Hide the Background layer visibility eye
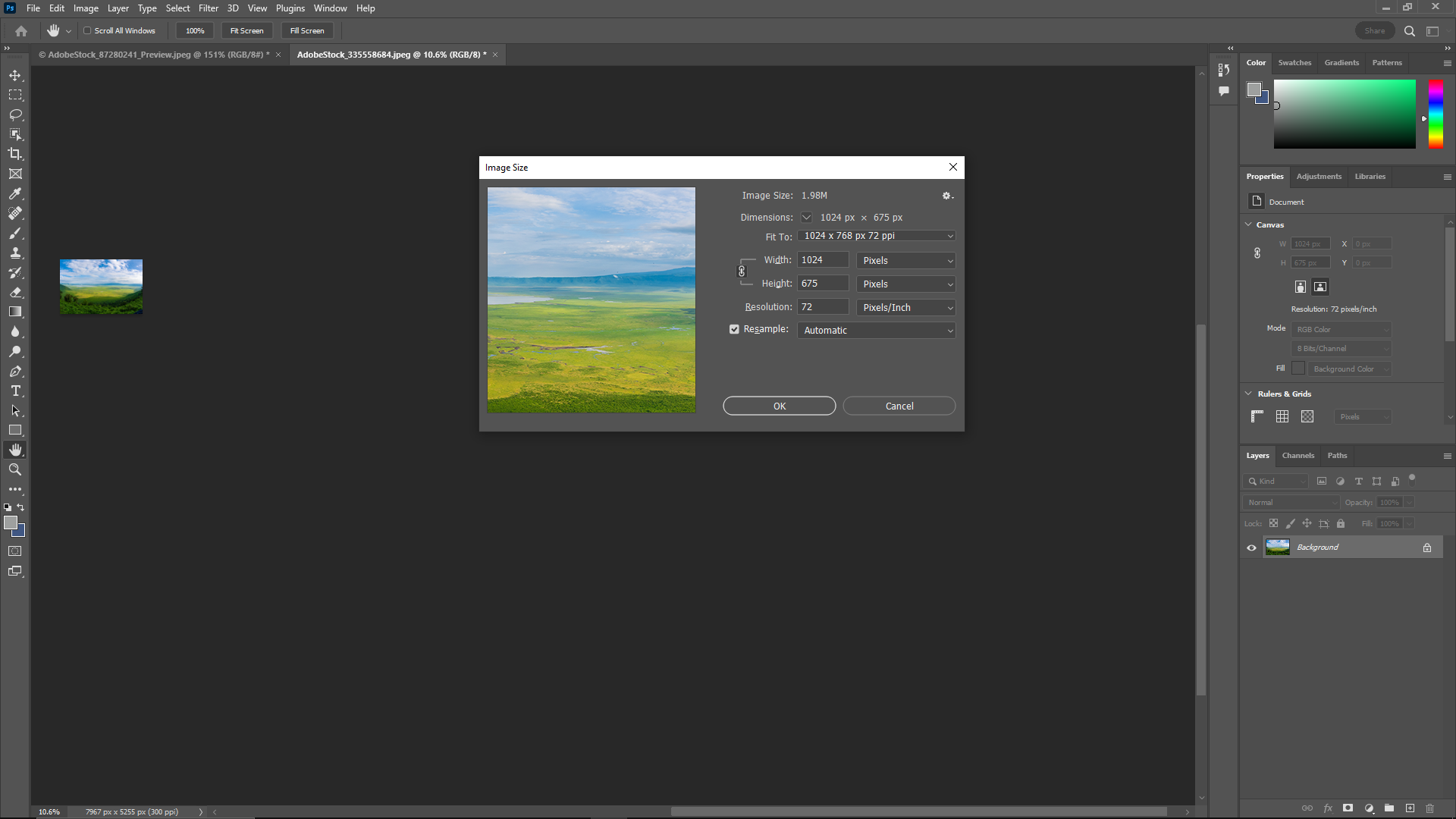 [x=1252, y=548]
